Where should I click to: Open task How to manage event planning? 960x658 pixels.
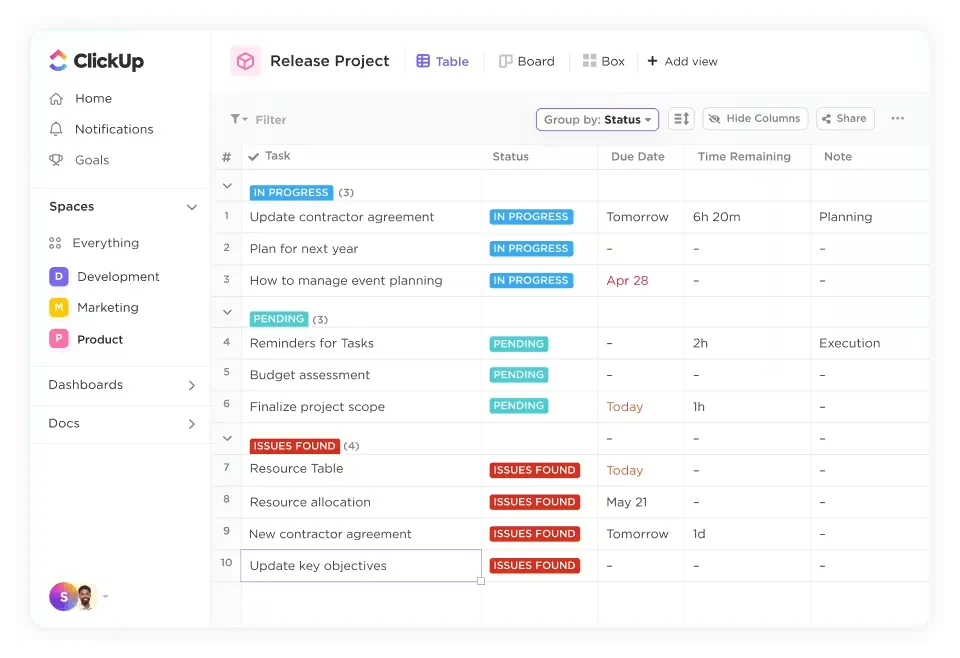[x=346, y=281]
